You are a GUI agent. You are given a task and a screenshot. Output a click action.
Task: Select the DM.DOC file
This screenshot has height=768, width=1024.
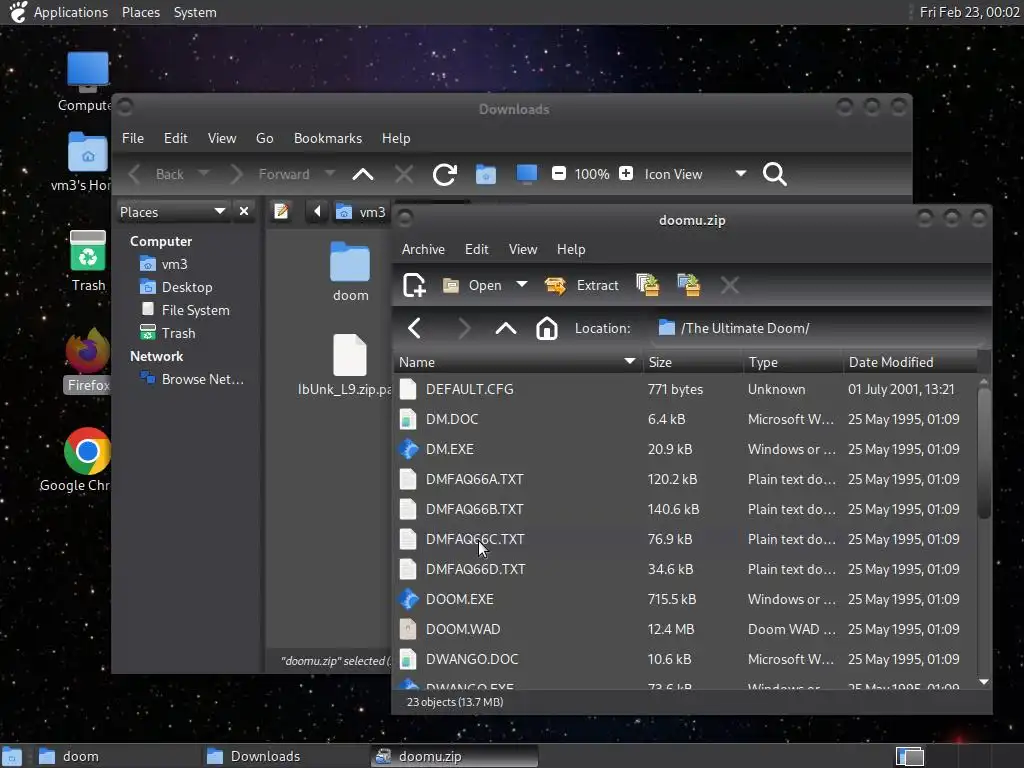click(452, 419)
